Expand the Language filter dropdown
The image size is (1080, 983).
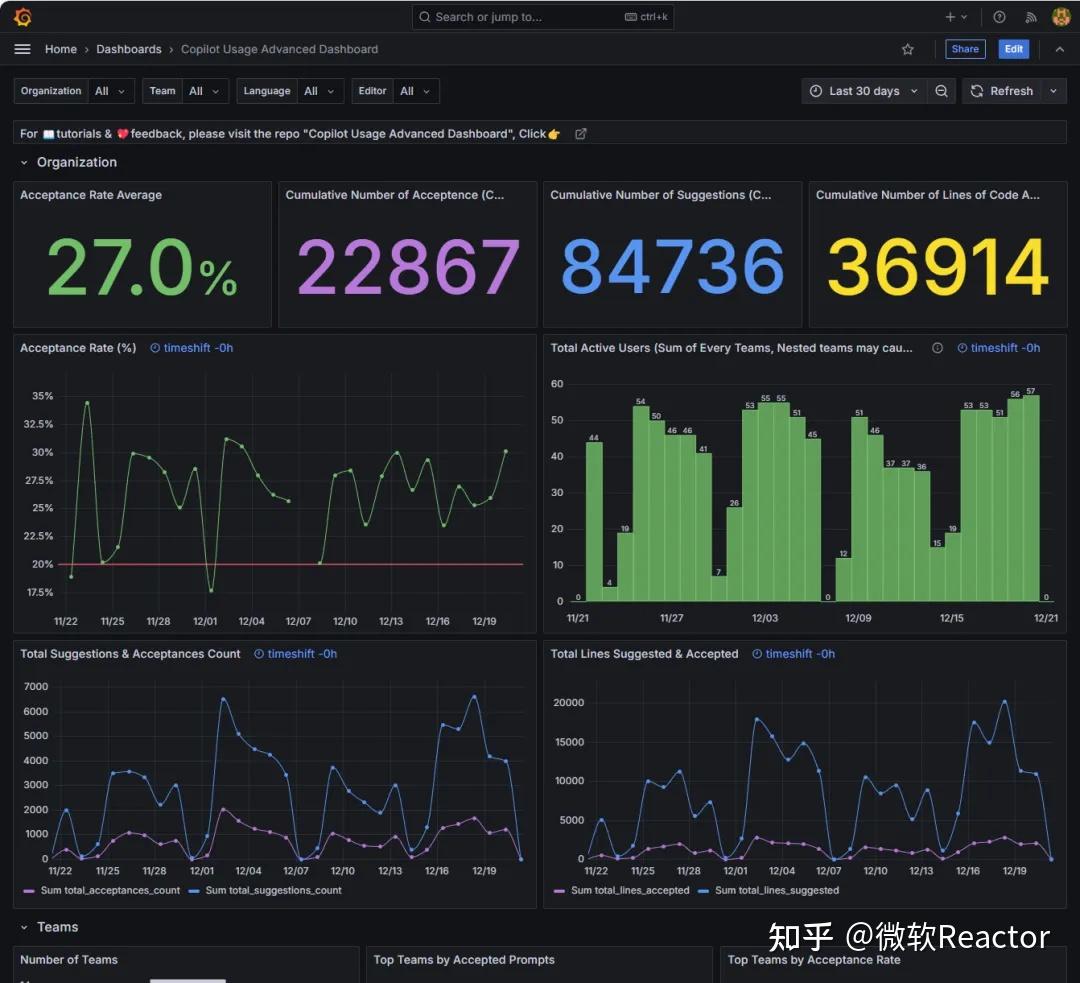(x=319, y=91)
